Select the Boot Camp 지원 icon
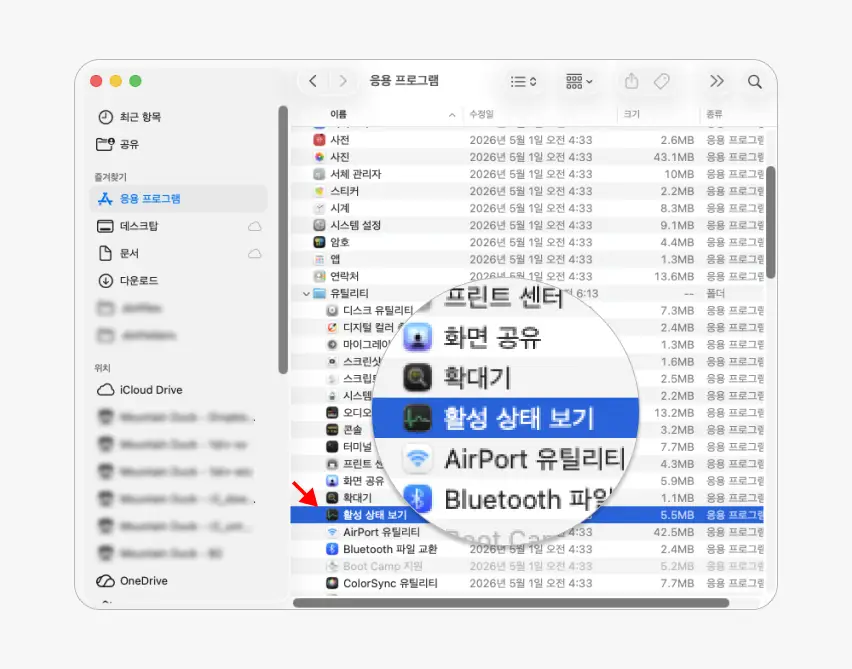Viewport: 852px width, 669px height. (x=332, y=566)
